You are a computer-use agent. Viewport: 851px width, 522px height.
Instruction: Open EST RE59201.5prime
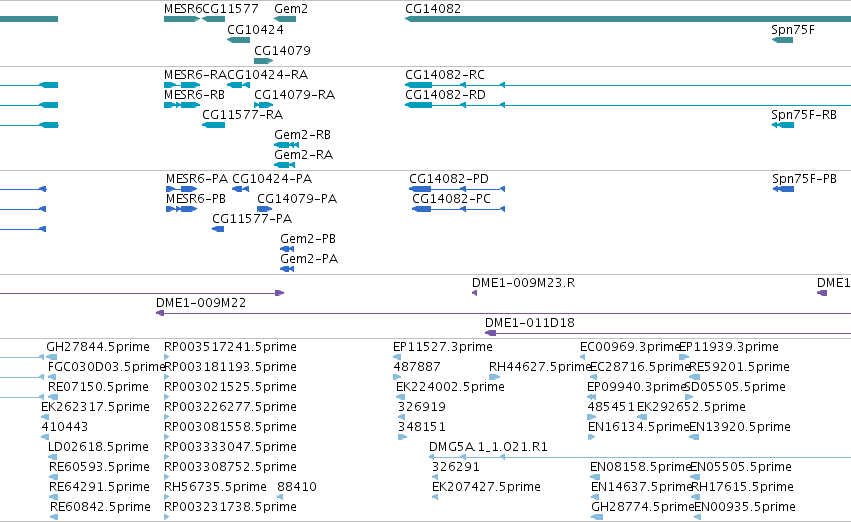coord(739,367)
